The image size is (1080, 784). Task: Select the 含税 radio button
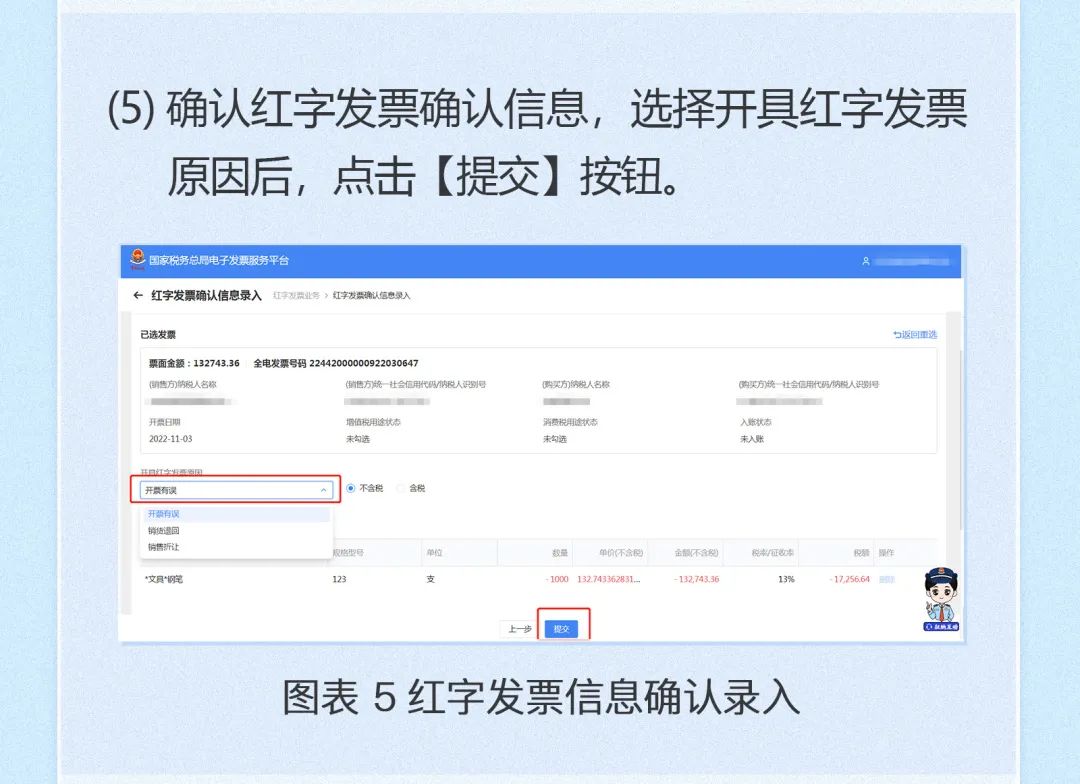tap(401, 488)
